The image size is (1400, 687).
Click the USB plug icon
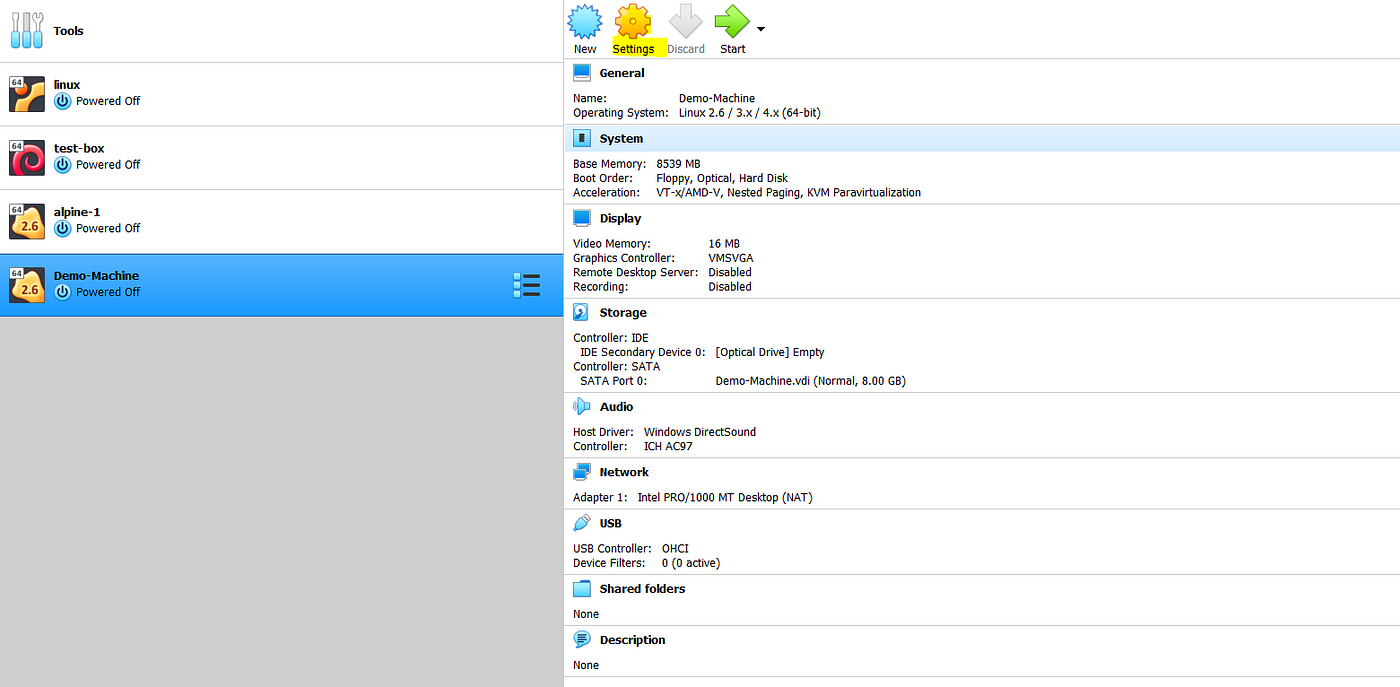[582, 523]
